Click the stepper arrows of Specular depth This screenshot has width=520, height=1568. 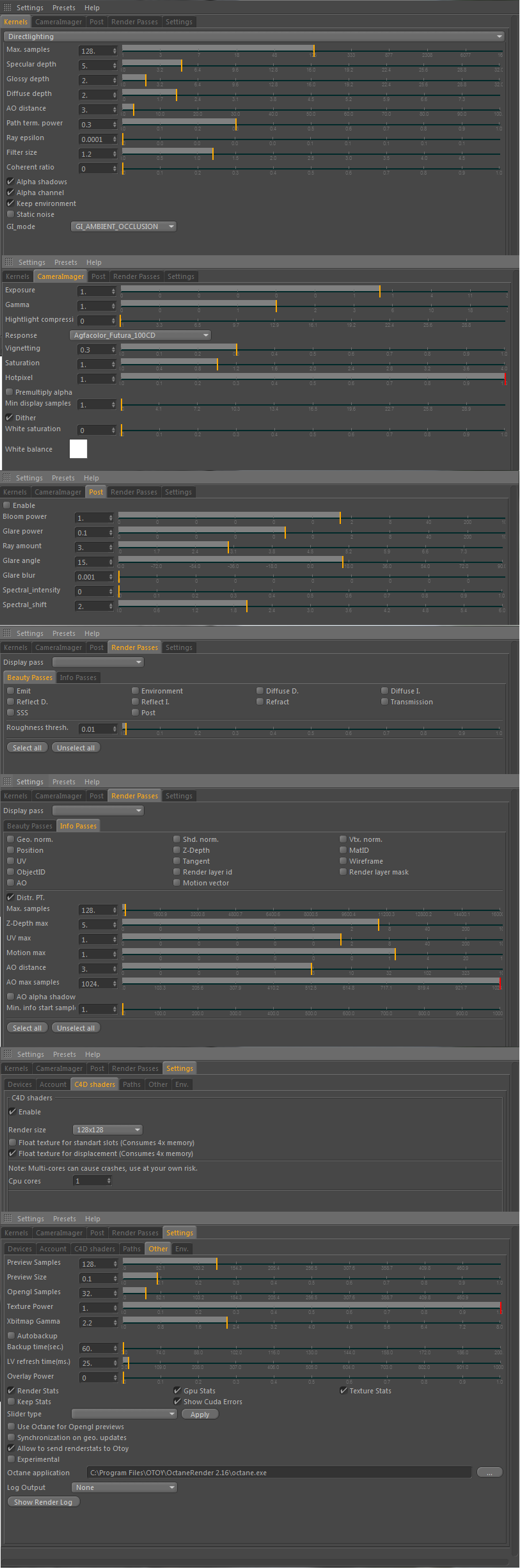click(114, 65)
